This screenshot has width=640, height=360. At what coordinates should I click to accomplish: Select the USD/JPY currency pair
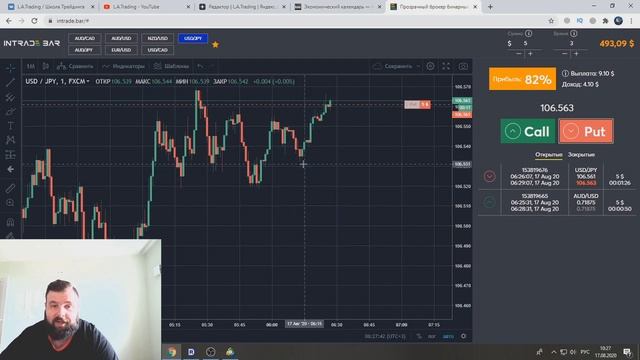(x=193, y=38)
